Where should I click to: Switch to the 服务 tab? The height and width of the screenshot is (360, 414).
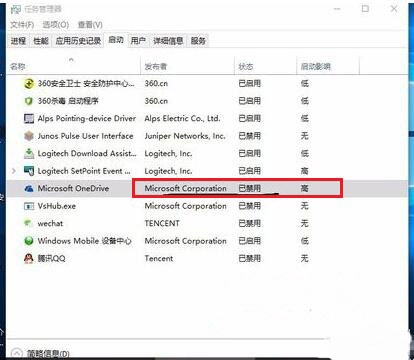coord(198,41)
